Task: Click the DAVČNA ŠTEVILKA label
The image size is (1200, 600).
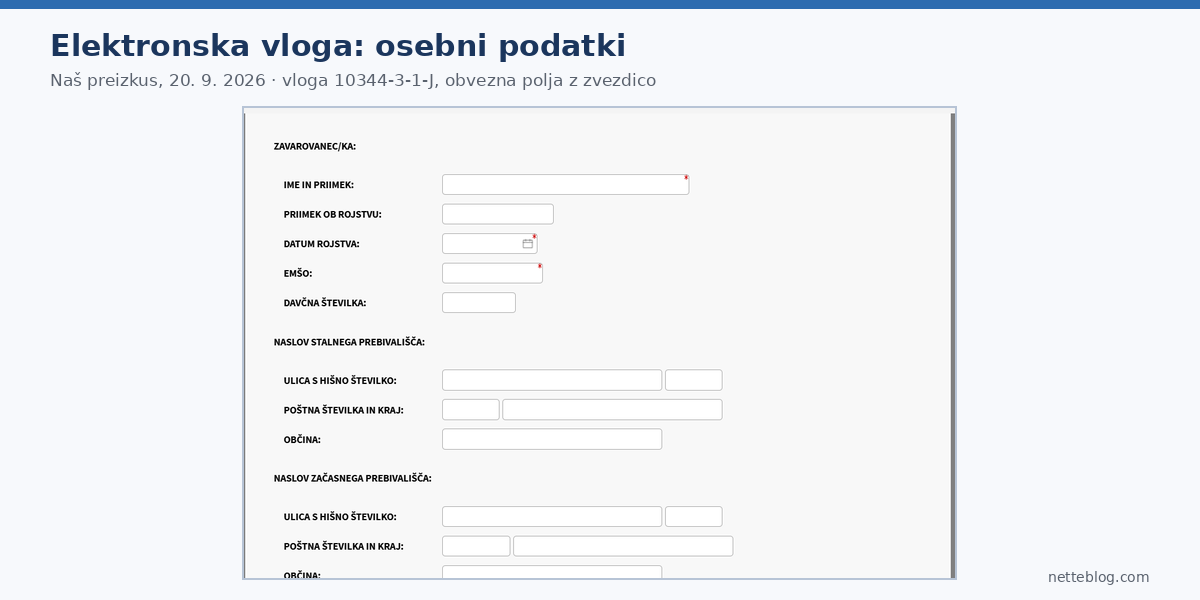Action: (x=325, y=303)
